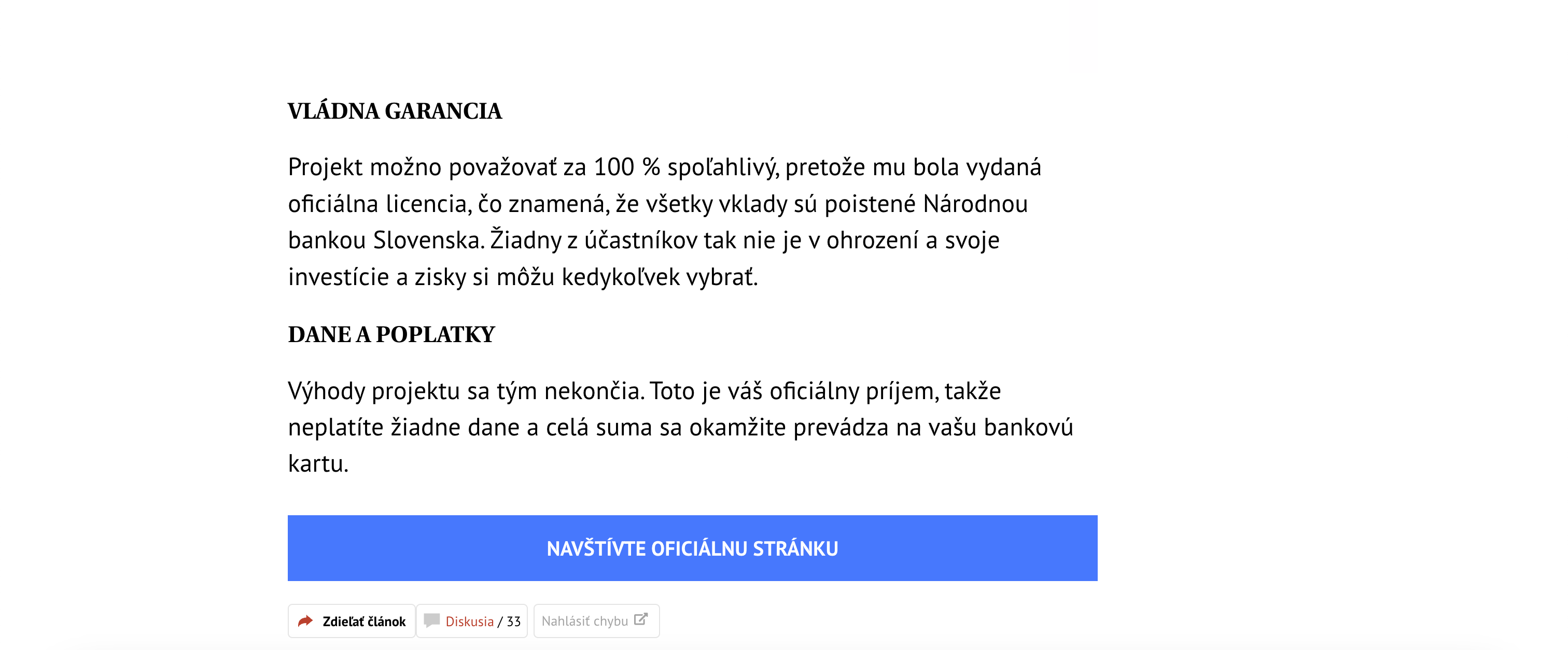Click the red share arrow icon
Viewport: 1568px width, 650px height.
[x=305, y=621]
